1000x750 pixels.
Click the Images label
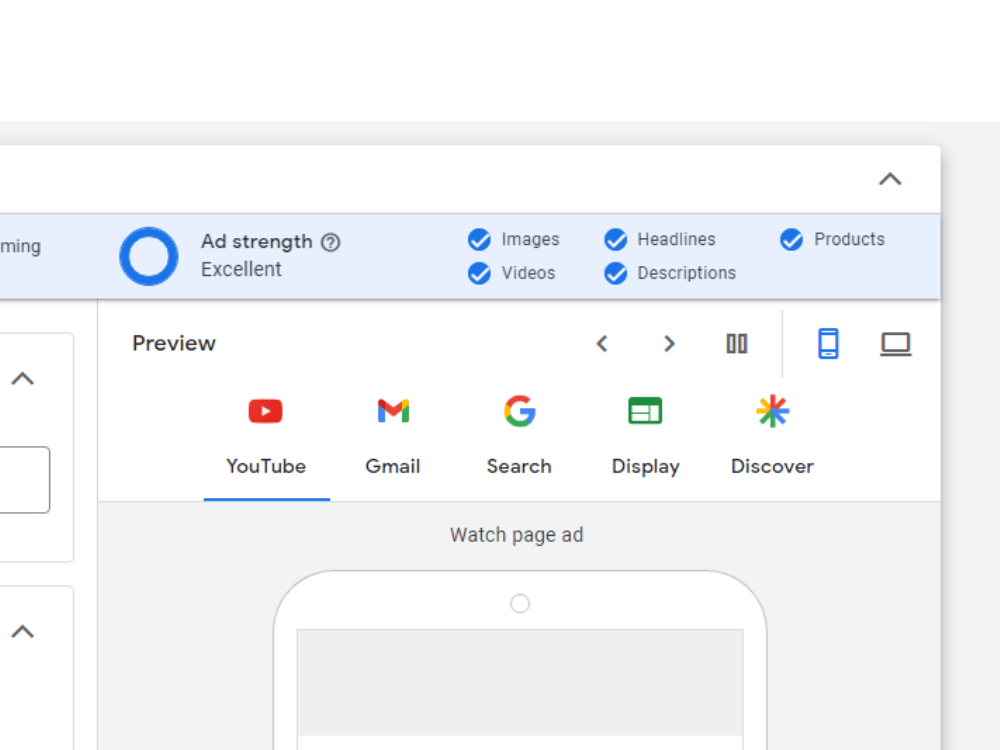tap(530, 239)
